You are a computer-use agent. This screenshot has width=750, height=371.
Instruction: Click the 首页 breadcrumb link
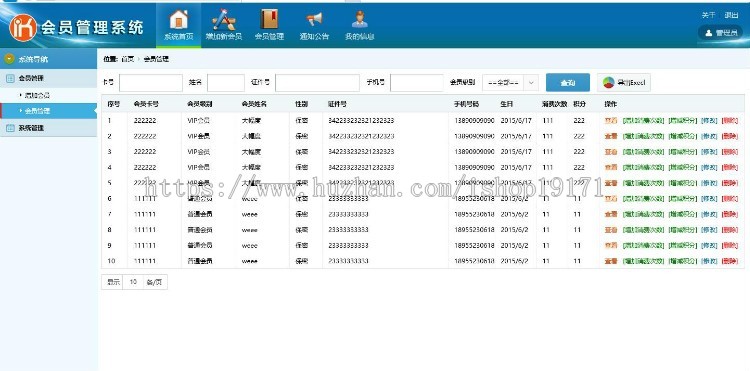pos(127,59)
